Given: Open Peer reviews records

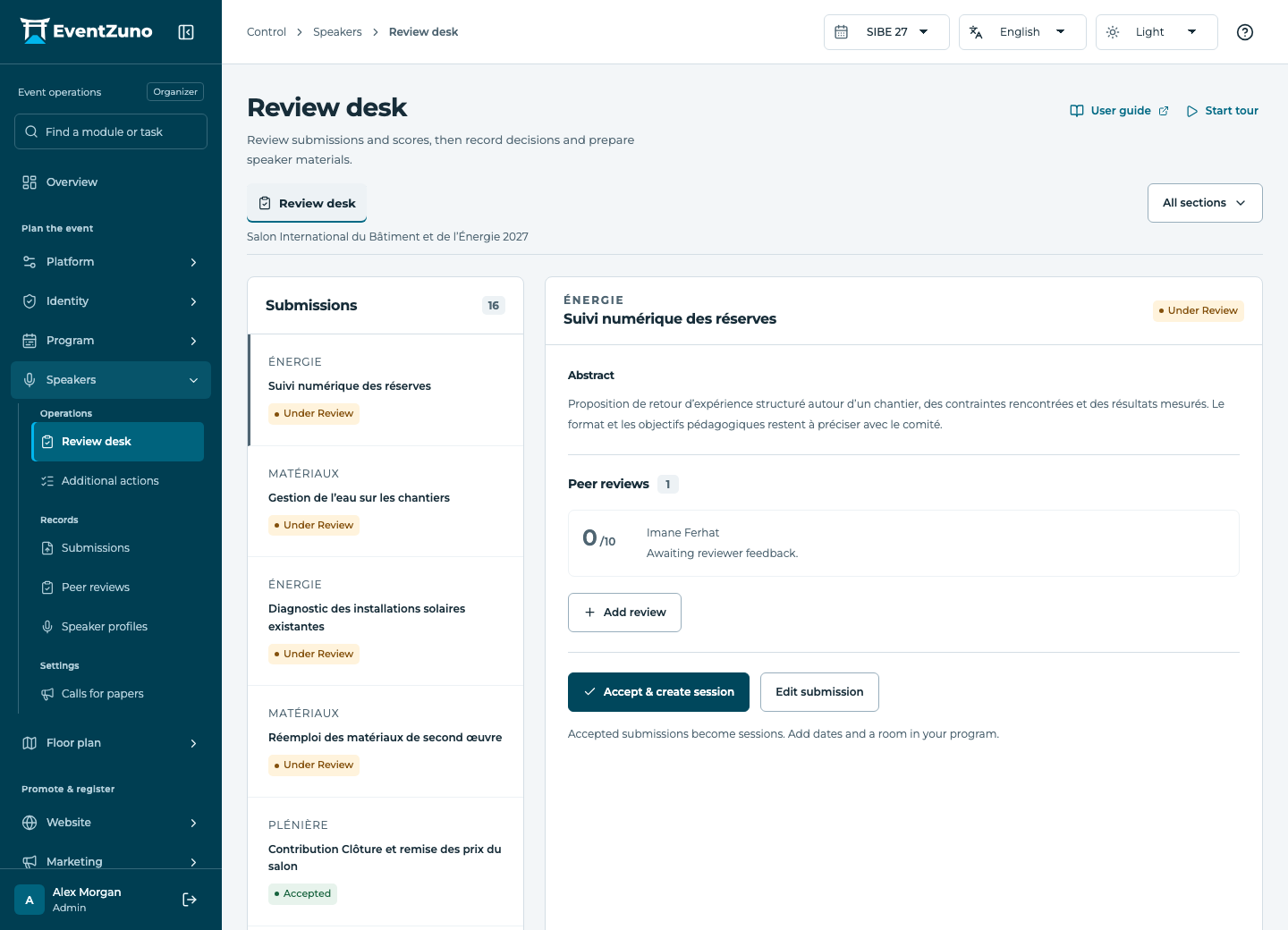Looking at the screenshot, I should (118, 588).
